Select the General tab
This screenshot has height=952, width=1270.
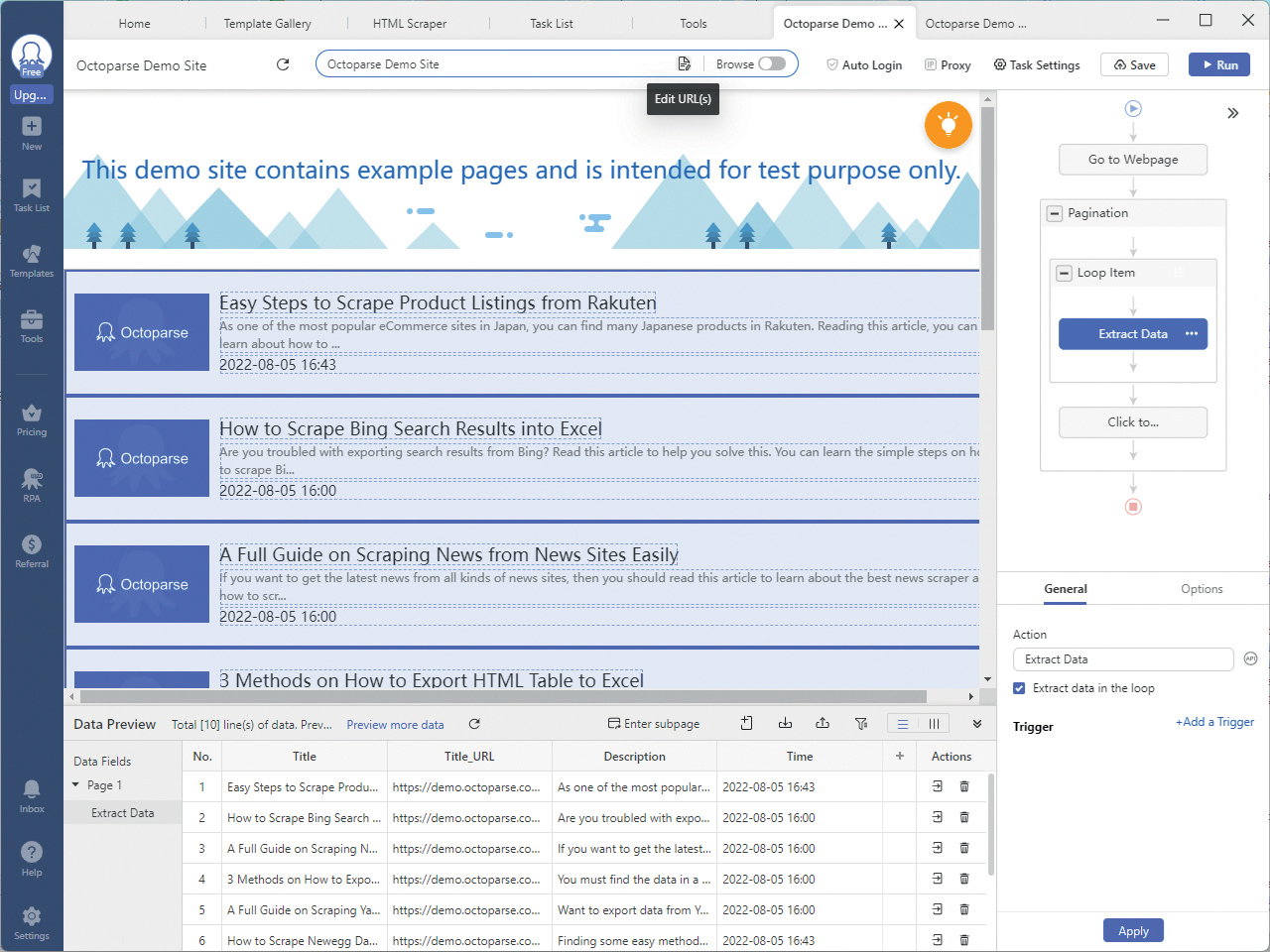tap(1066, 589)
